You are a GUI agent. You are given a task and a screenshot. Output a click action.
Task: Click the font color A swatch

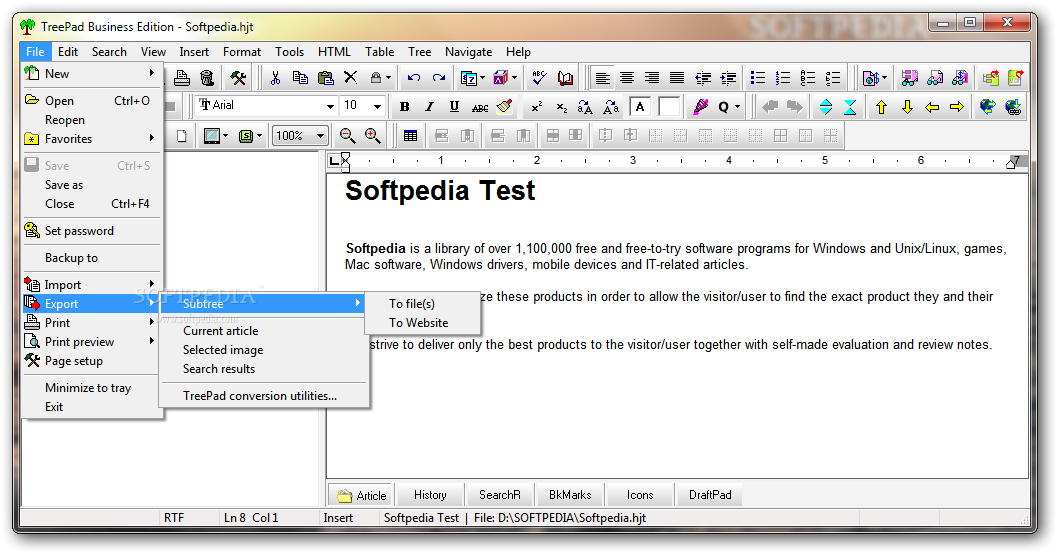(x=640, y=107)
